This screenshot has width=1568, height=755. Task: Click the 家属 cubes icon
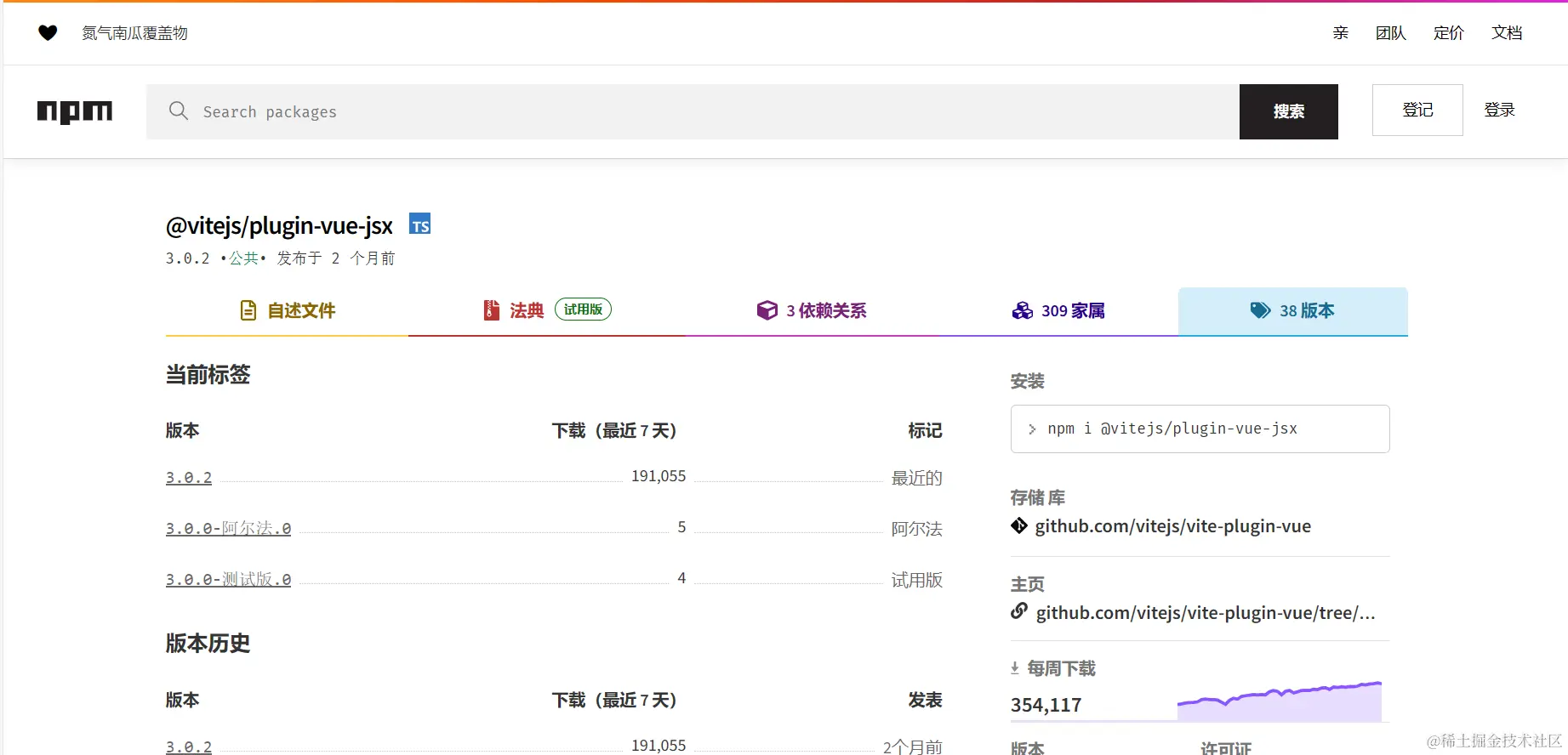pos(1023,310)
